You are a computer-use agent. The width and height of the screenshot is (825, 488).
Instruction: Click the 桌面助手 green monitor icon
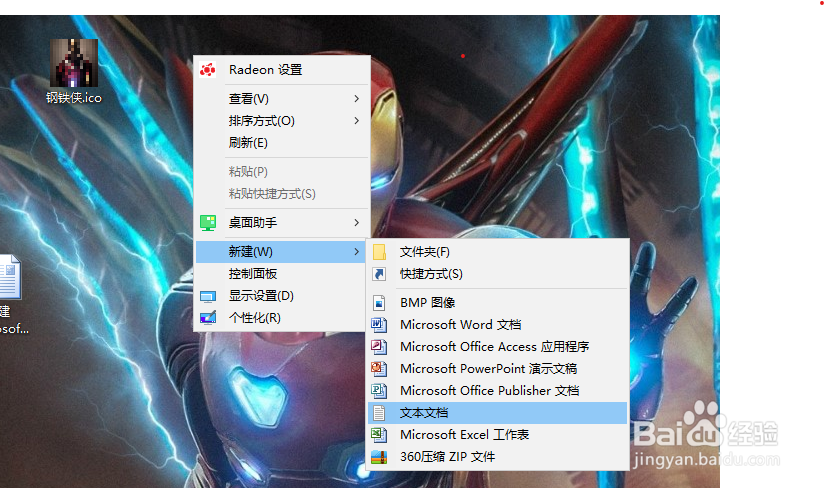[208, 223]
